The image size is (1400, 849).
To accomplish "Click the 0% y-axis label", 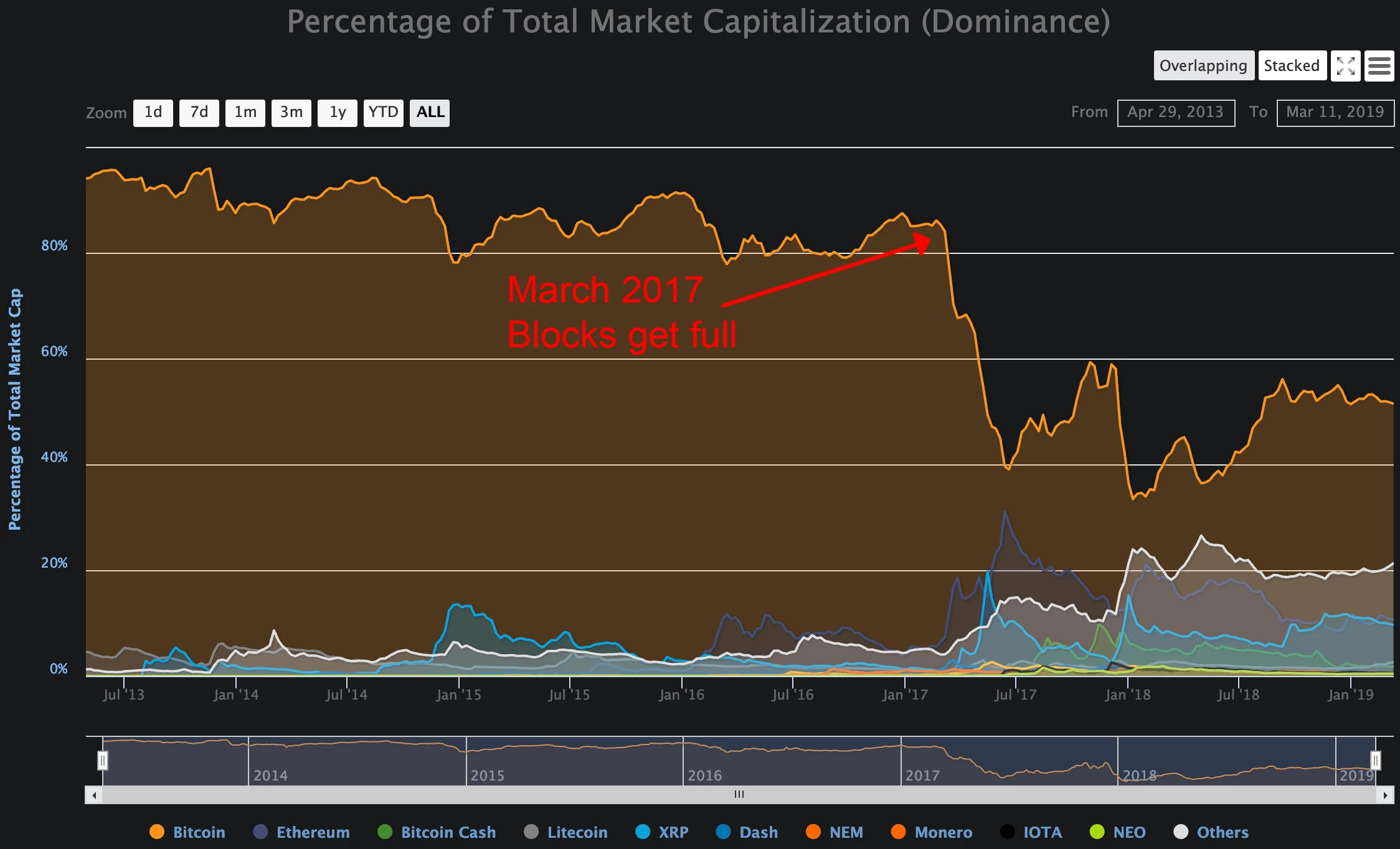I will coord(59,669).
